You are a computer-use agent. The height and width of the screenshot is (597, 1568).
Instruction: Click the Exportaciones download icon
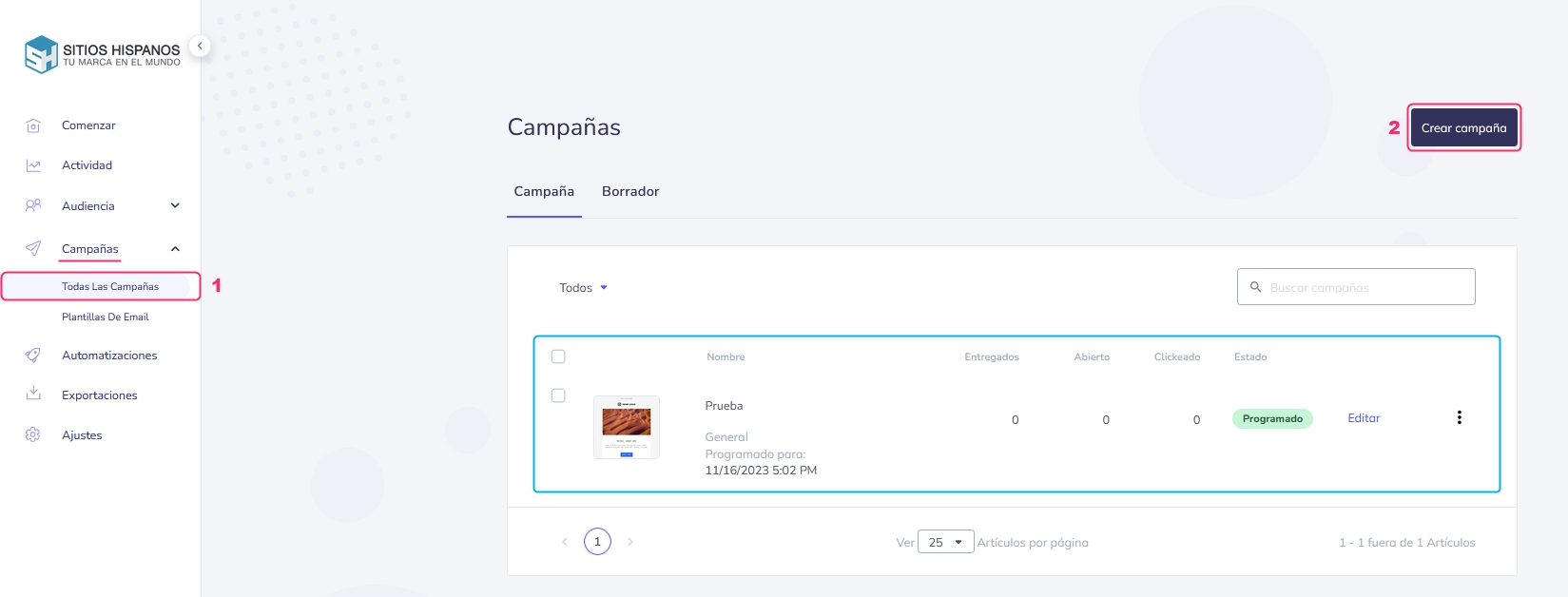[33, 394]
